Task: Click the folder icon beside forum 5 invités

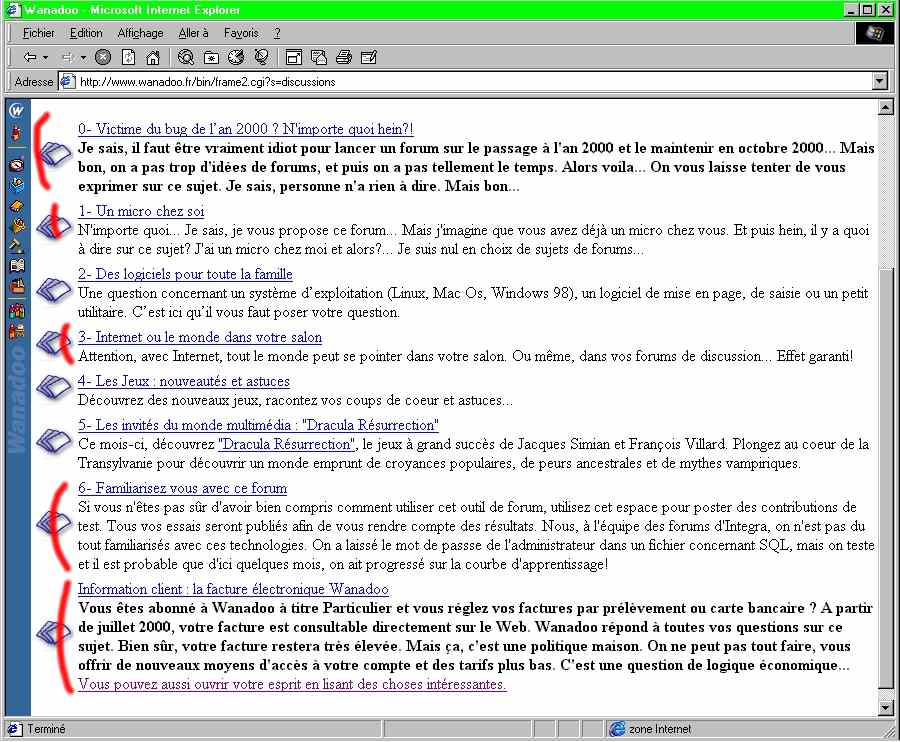Action: [x=54, y=440]
